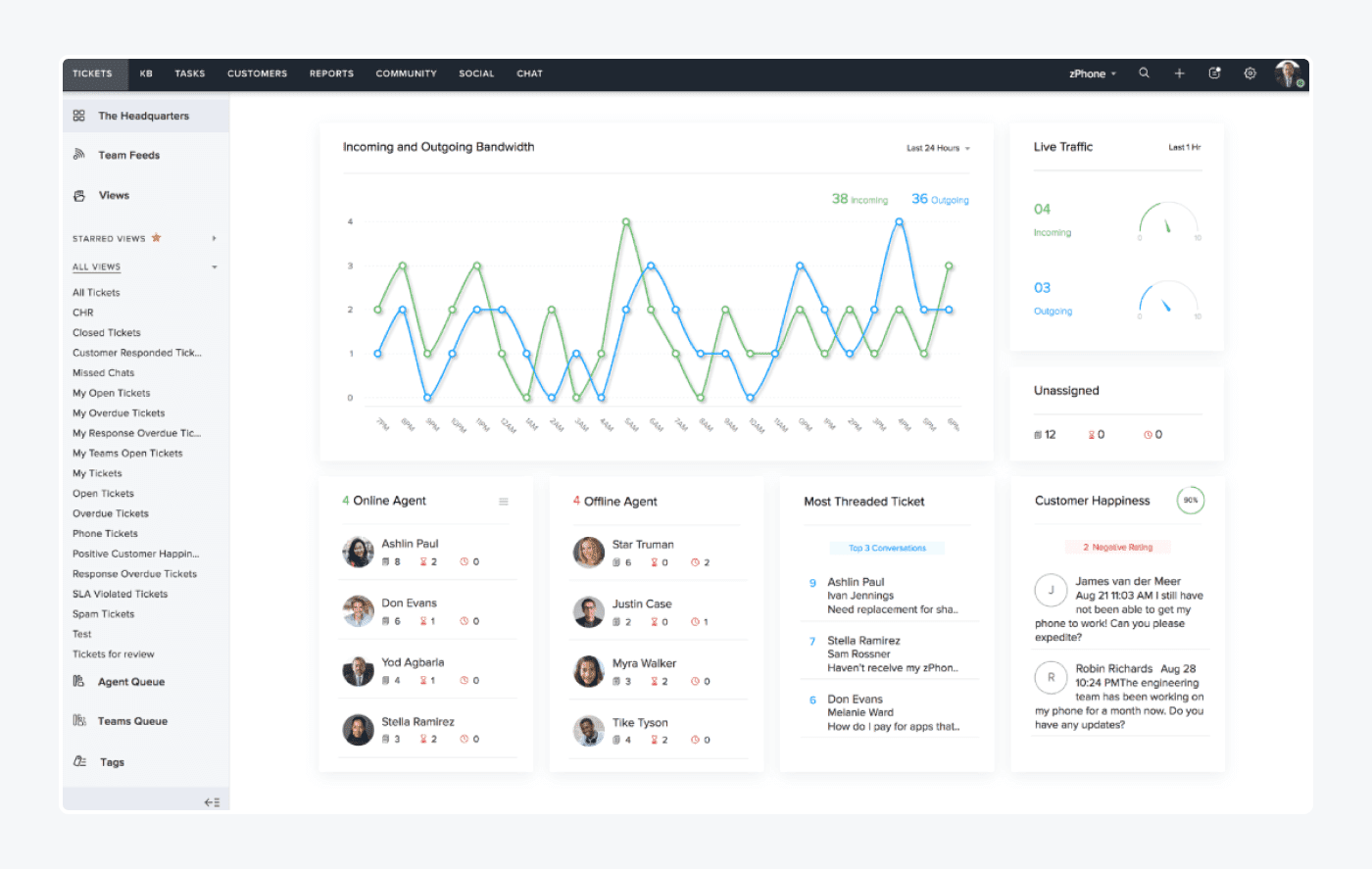Screen dimensions: 1372x869
Task: Click the Tags icon in sidebar
Action: [79, 762]
